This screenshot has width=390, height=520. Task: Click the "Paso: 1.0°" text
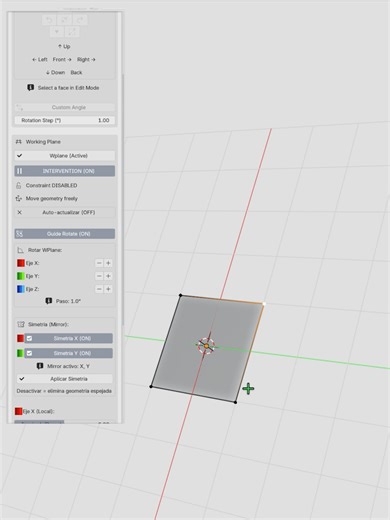(68, 301)
